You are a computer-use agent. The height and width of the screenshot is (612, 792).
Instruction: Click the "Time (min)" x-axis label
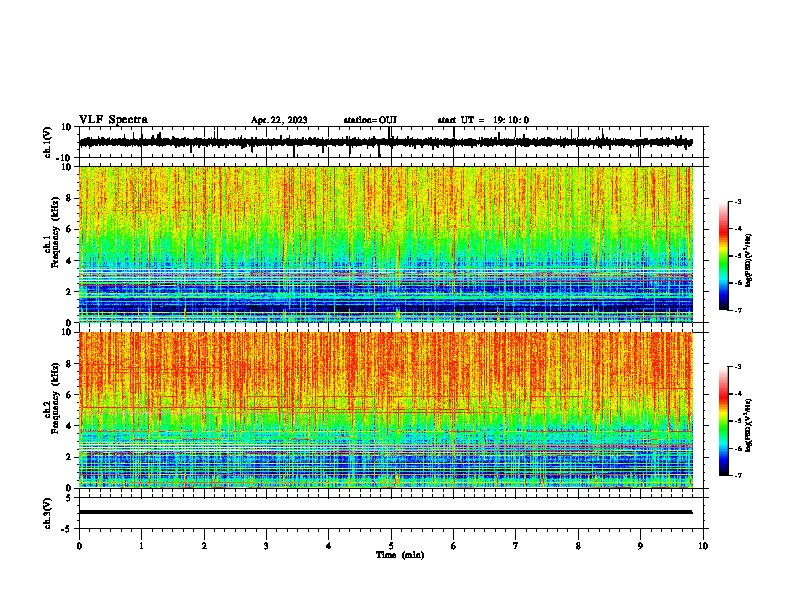click(400, 555)
